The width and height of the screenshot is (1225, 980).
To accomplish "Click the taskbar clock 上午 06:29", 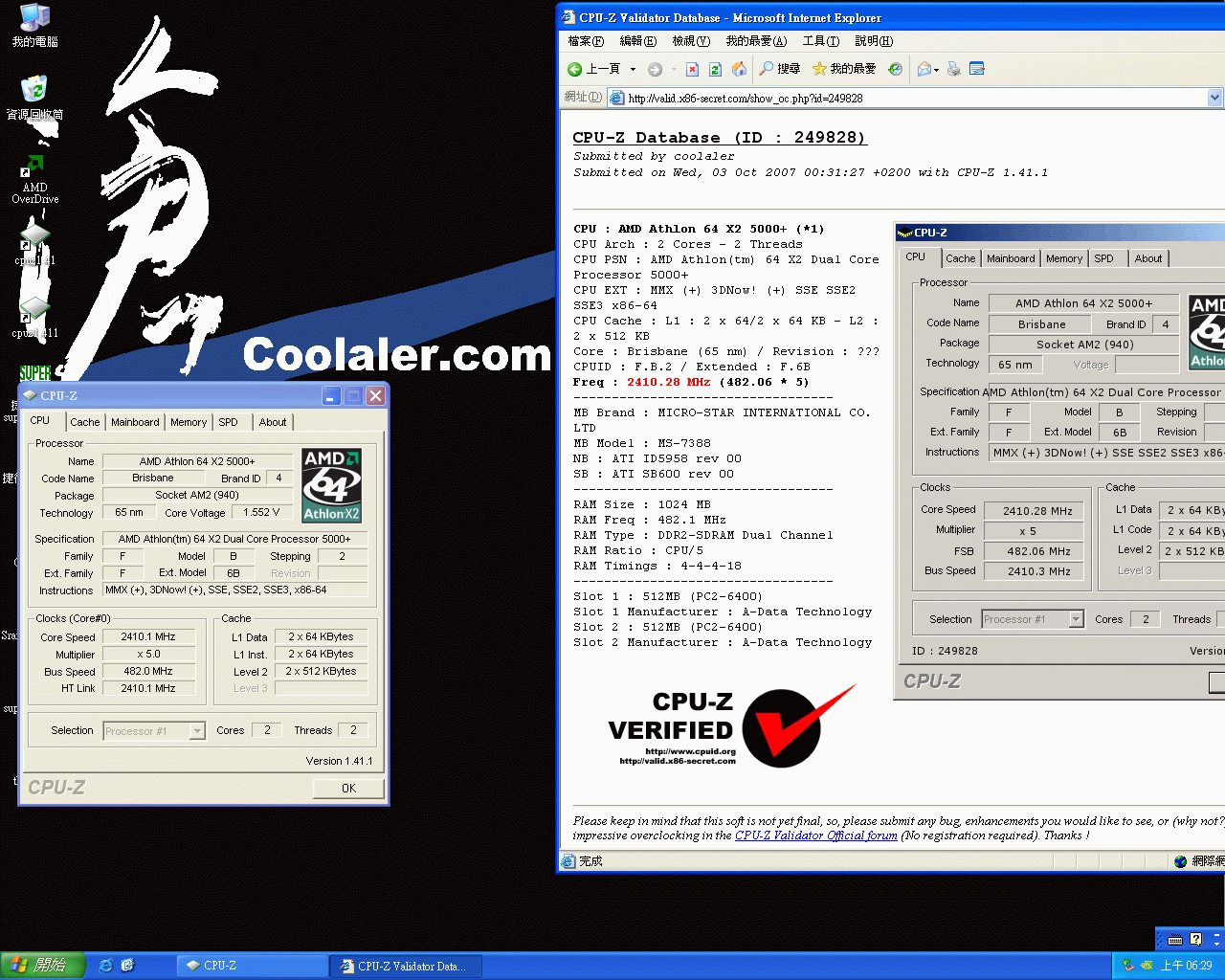I will coord(1186,966).
